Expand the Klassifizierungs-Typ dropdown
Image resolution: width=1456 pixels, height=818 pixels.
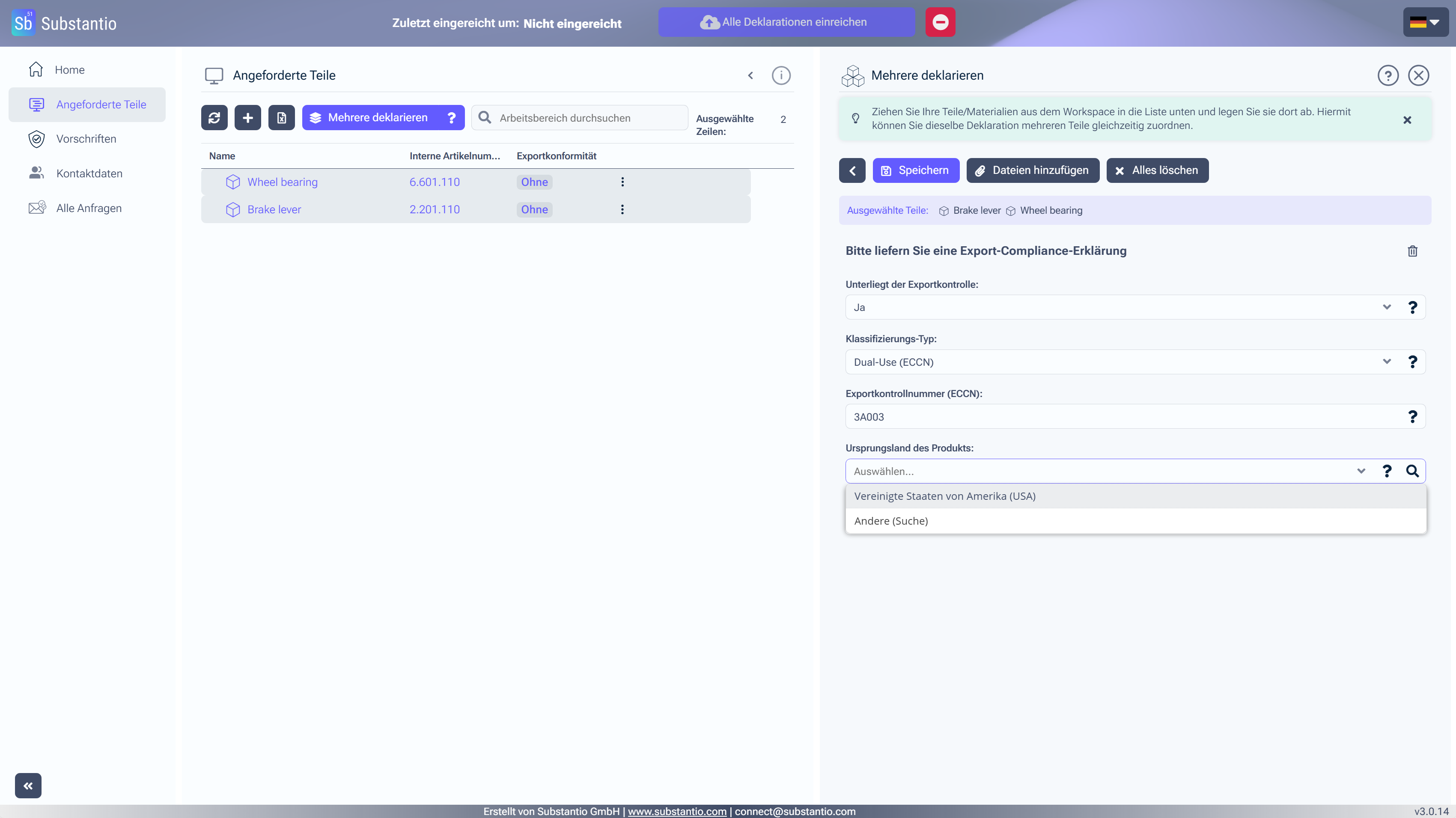pyautogui.click(x=1386, y=362)
